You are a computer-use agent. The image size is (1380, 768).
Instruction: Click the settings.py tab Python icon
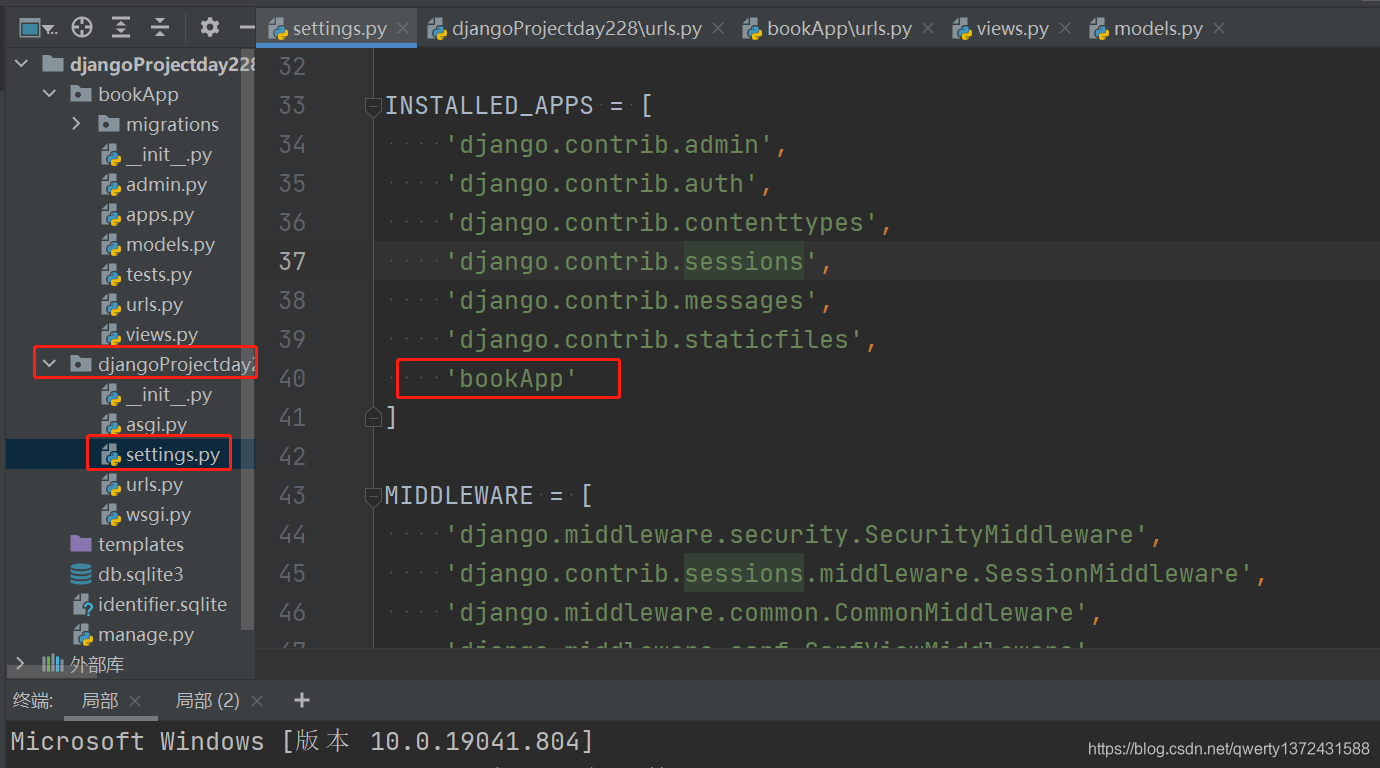tap(278, 28)
